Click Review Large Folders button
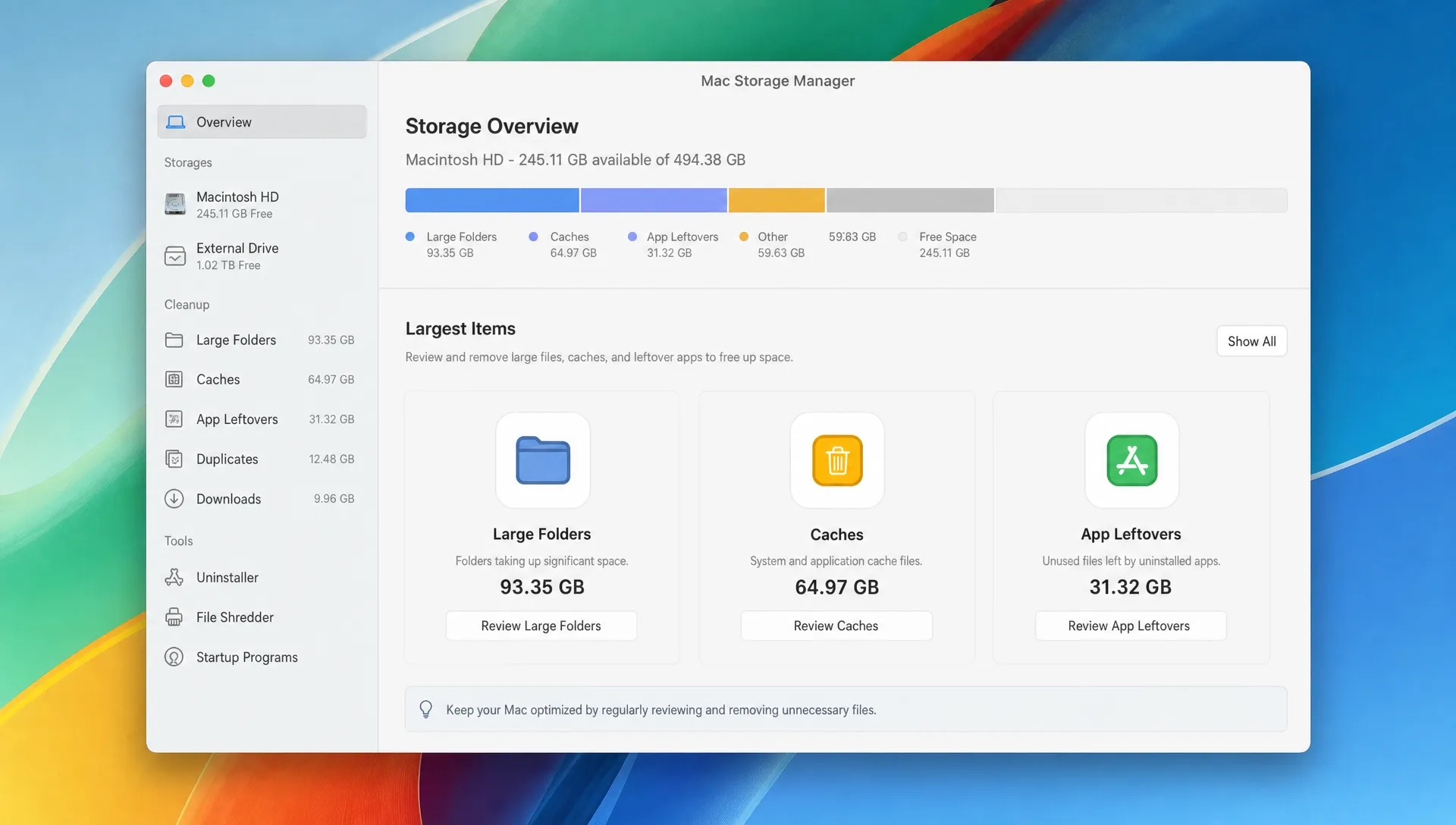 click(x=541, y=626)
